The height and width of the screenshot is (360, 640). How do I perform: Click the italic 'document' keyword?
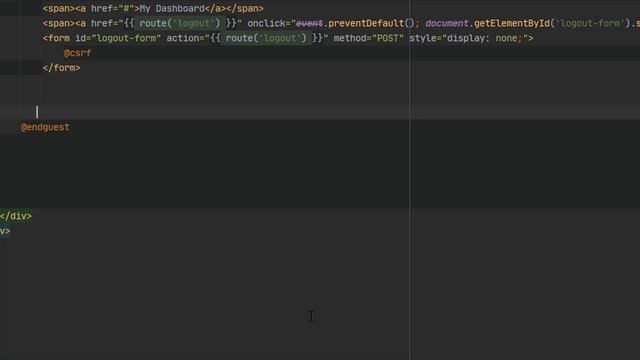click(447, 23)
